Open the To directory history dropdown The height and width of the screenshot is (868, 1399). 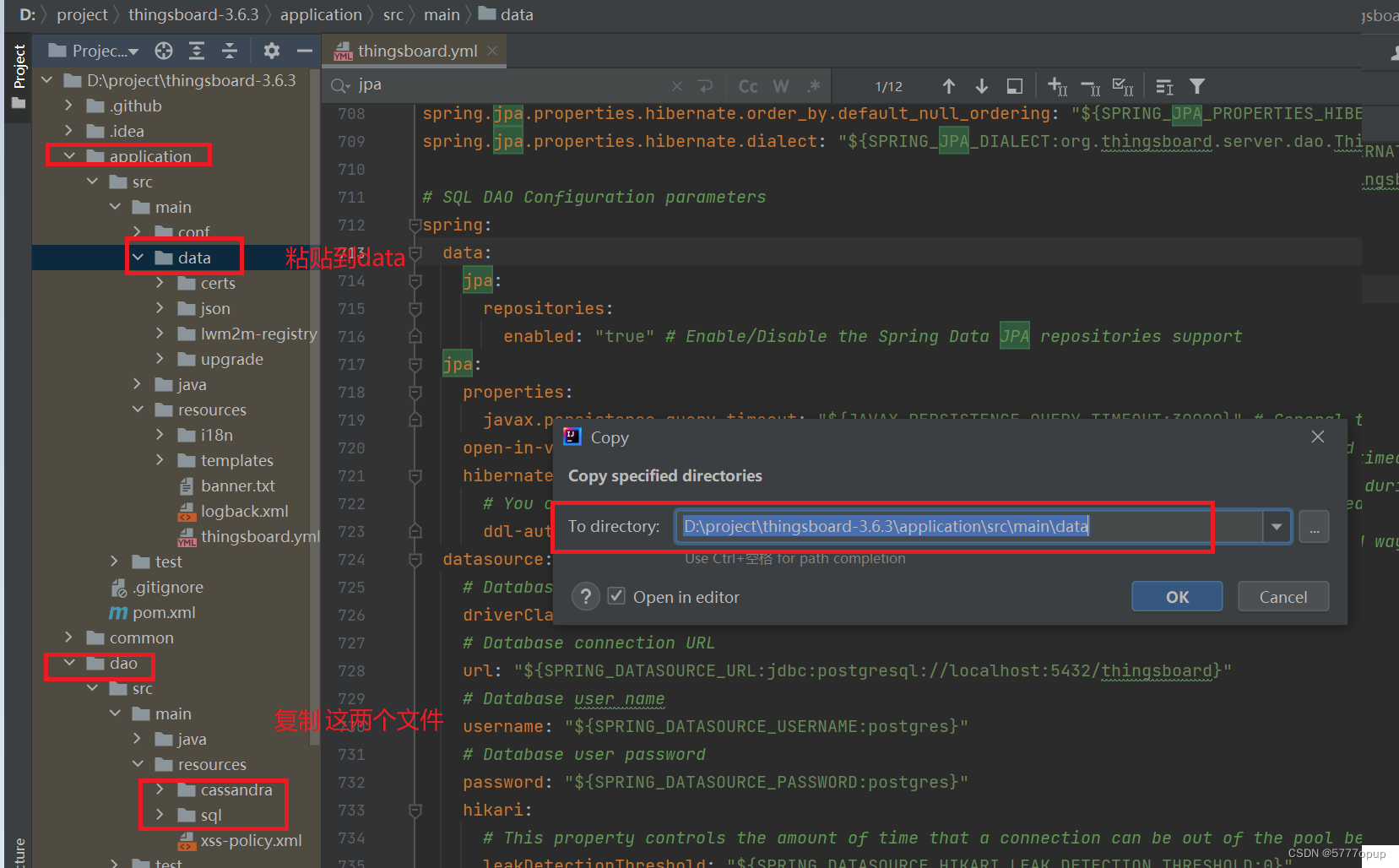coord(1277,527)
